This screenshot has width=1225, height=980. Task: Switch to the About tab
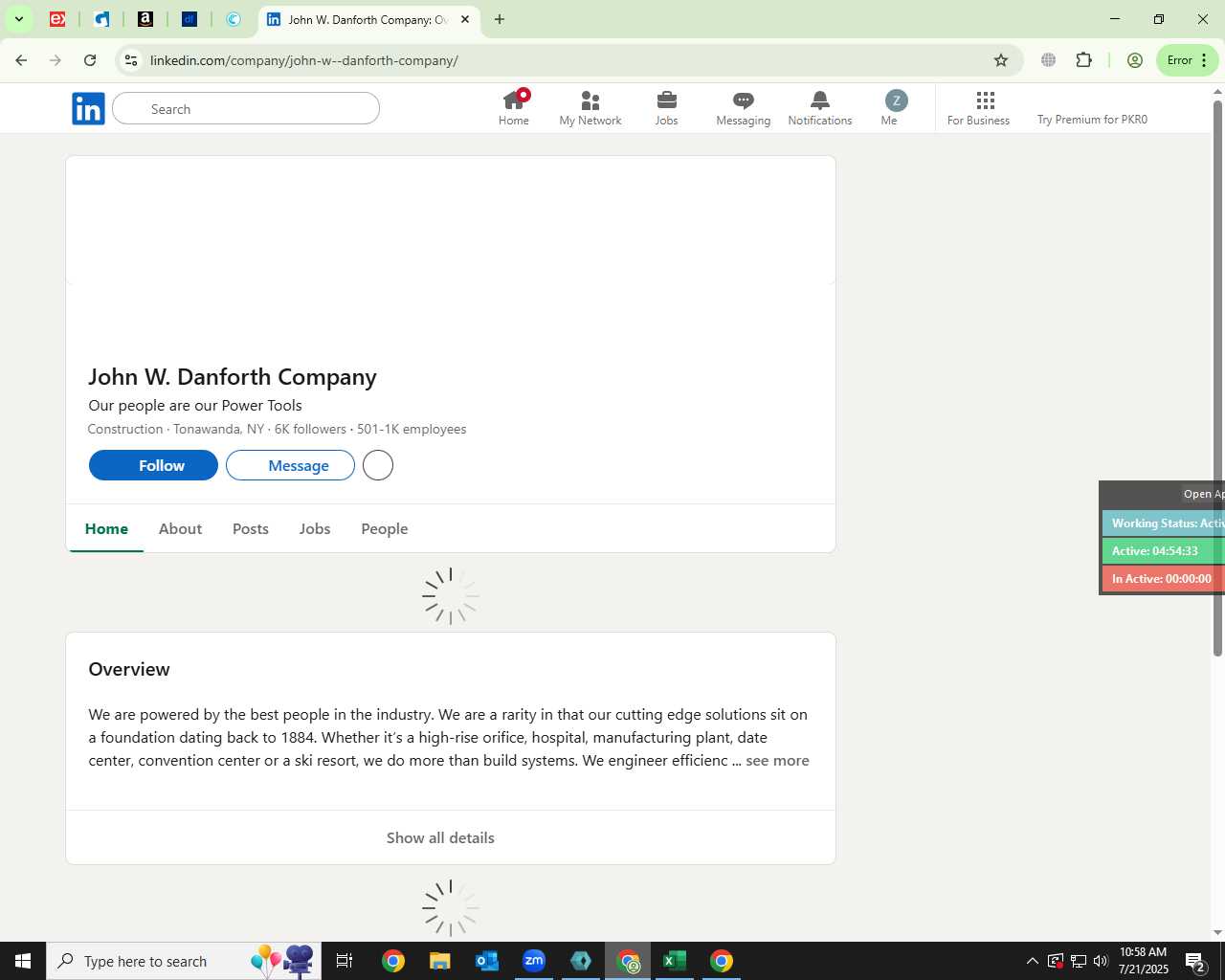[180, 529]
